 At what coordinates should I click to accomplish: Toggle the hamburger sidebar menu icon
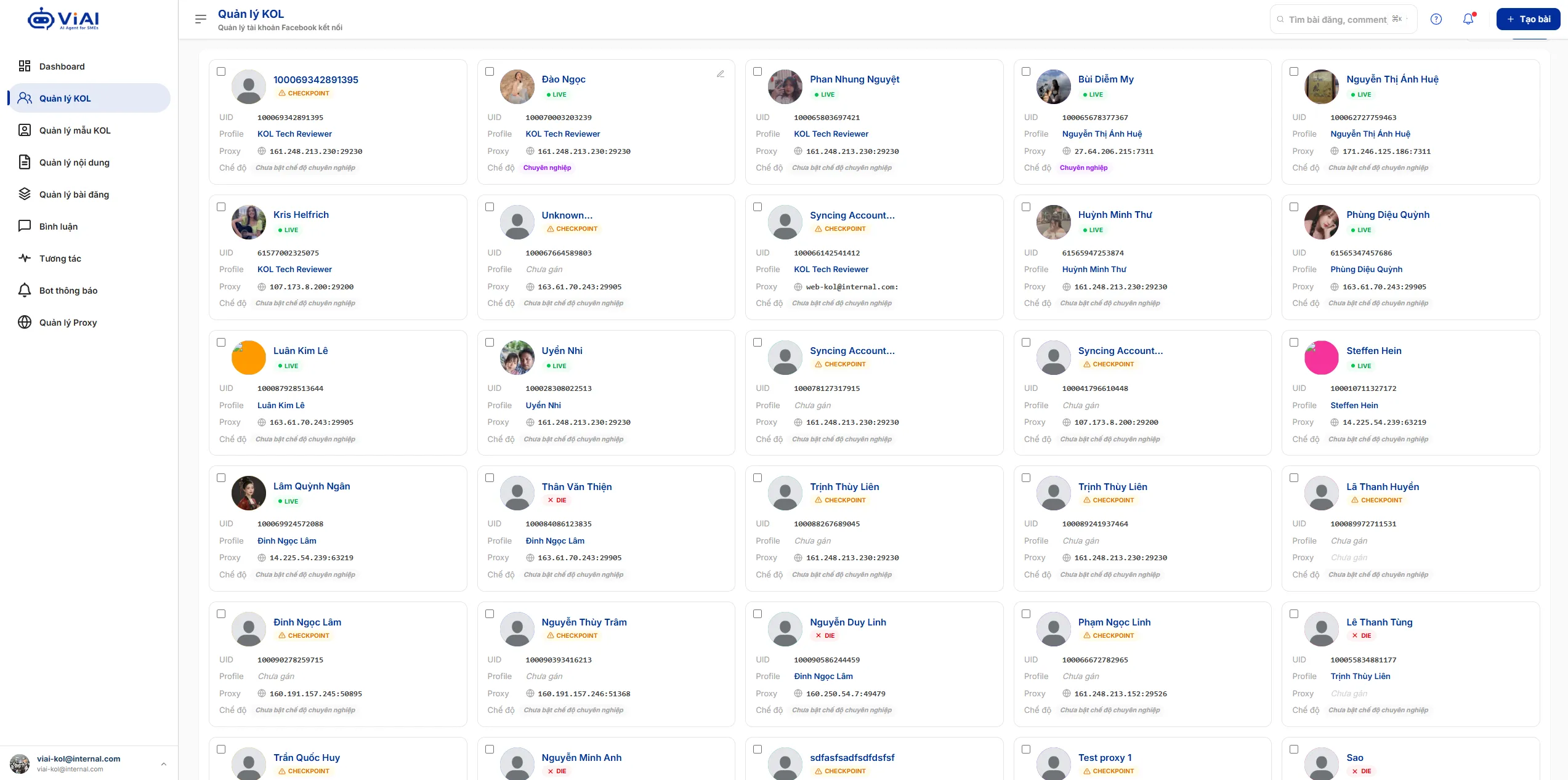coord(200,19)
